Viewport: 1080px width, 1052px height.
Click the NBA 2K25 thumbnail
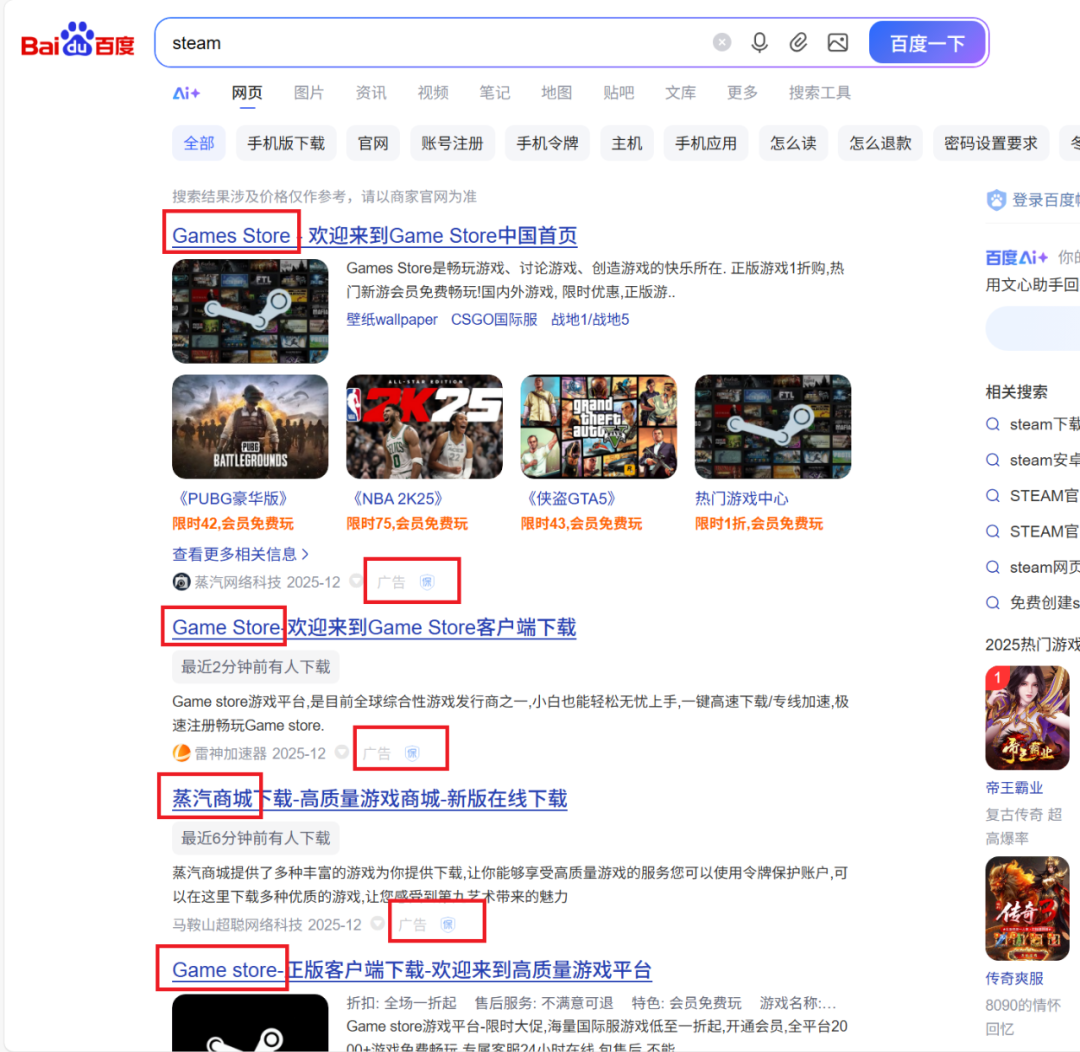coord(424,426)
